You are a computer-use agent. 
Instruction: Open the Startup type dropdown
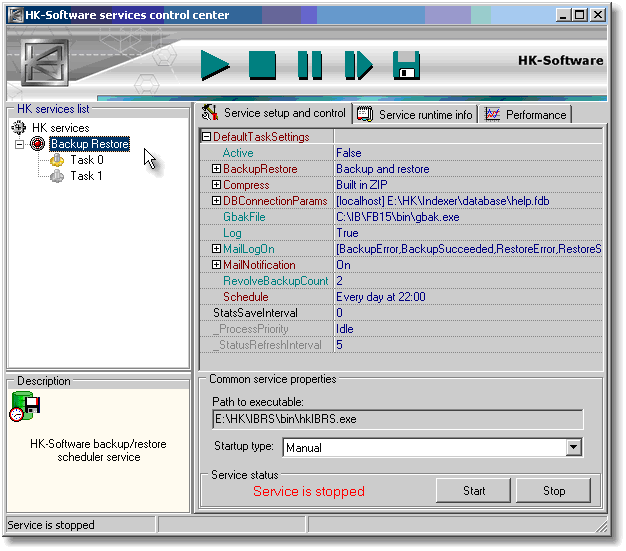[573, 447]
